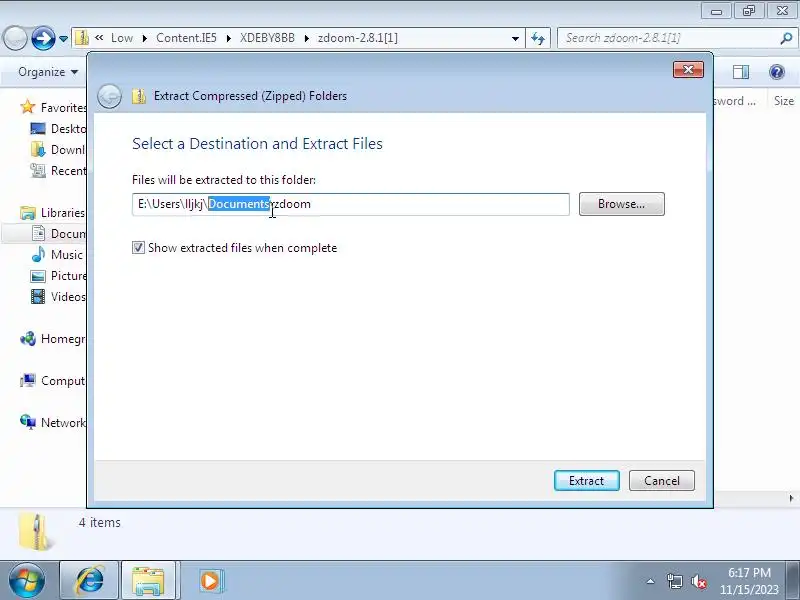This screenshot has width=800, height=600.
Task: Click the Explorer forward navigation arrow
Action: (x=43, y=38)
